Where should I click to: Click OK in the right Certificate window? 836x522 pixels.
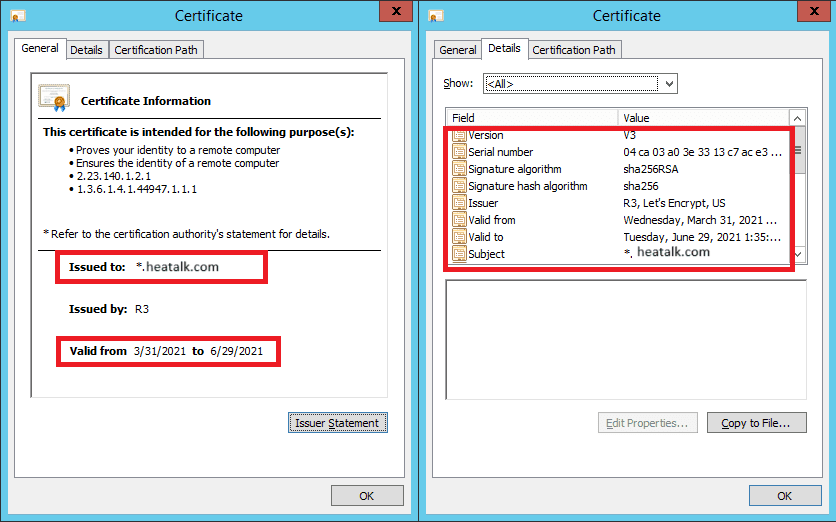tap(785, 496)
